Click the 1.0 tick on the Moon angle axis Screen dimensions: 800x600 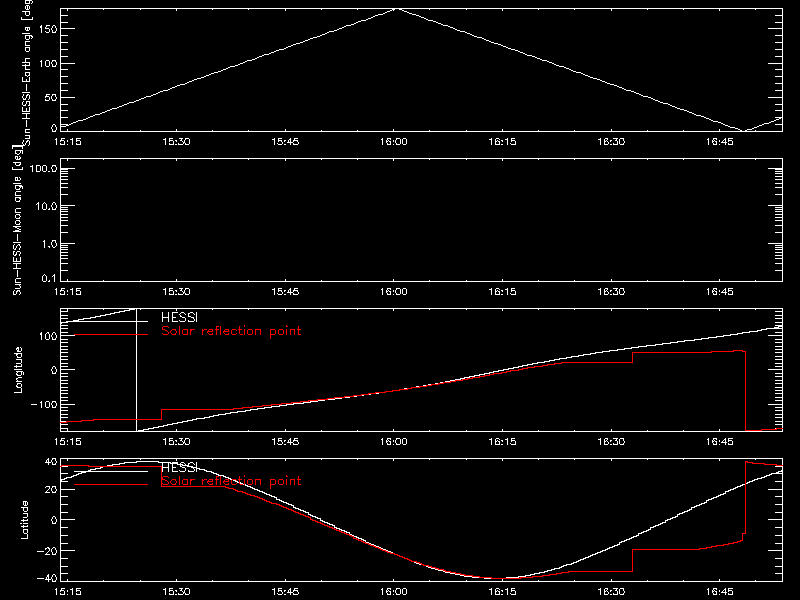tap(49, 244)
